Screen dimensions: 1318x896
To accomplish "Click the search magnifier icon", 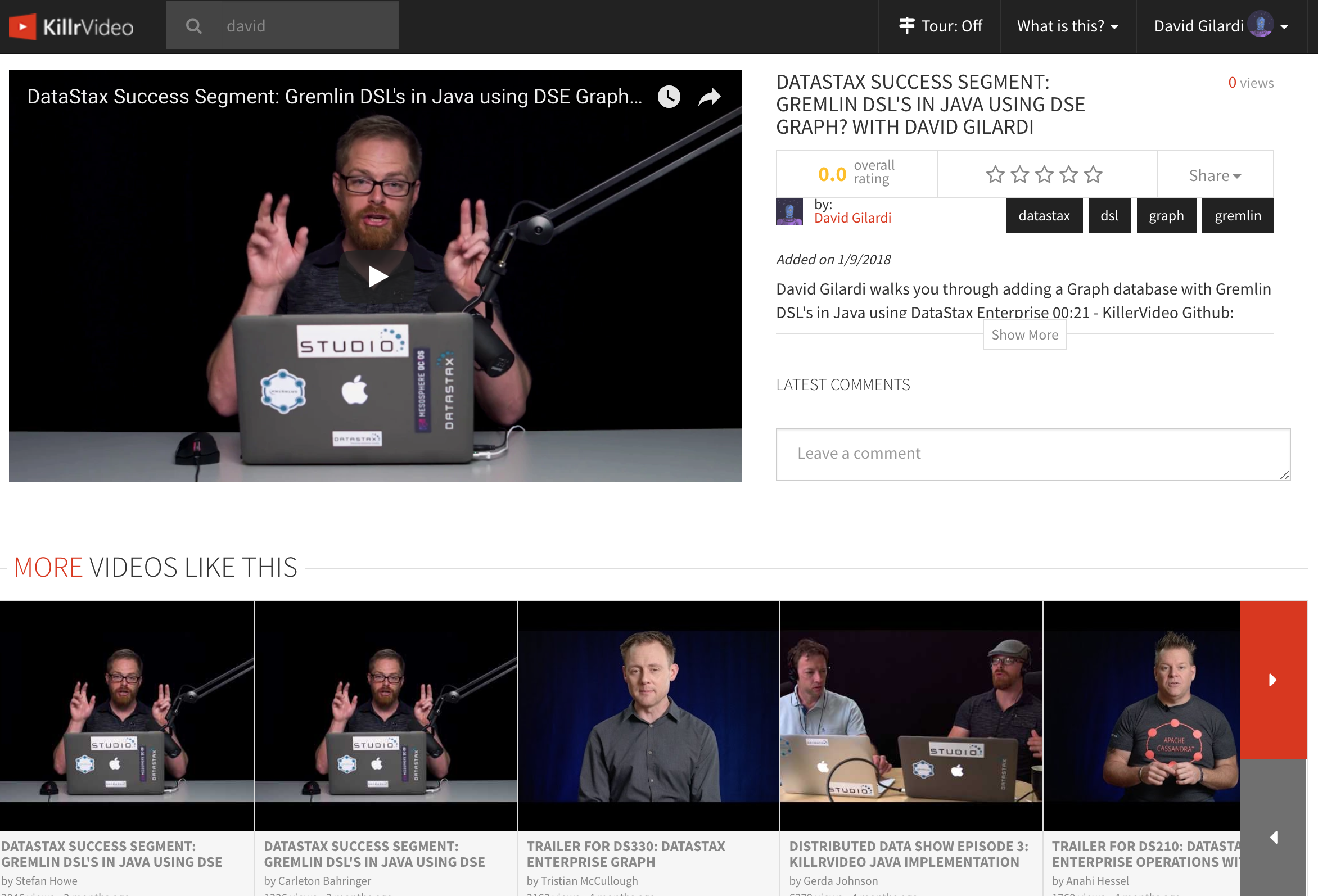I will pos(194,26).
